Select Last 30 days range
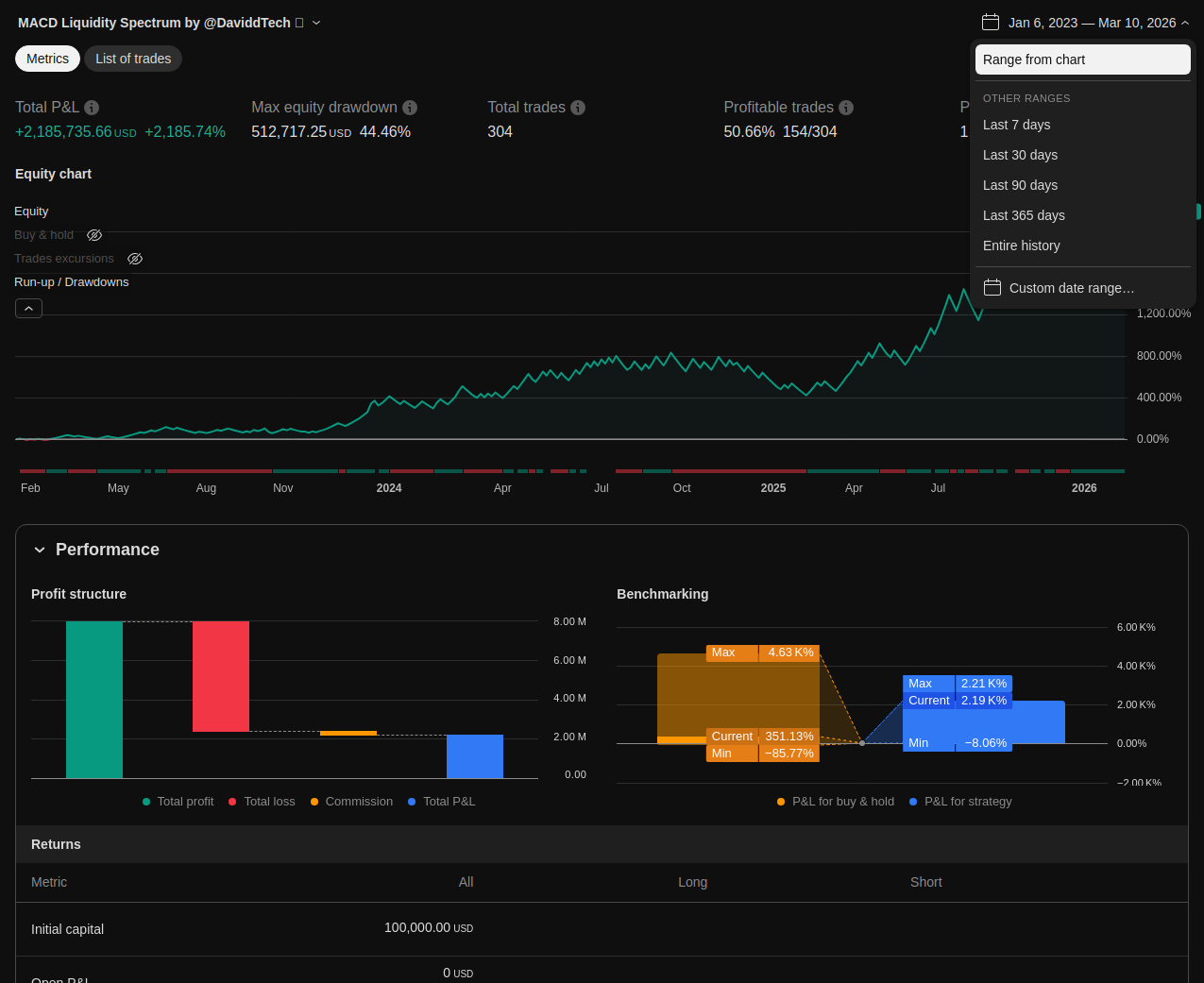1204x983 pixels. (1020, 155)
